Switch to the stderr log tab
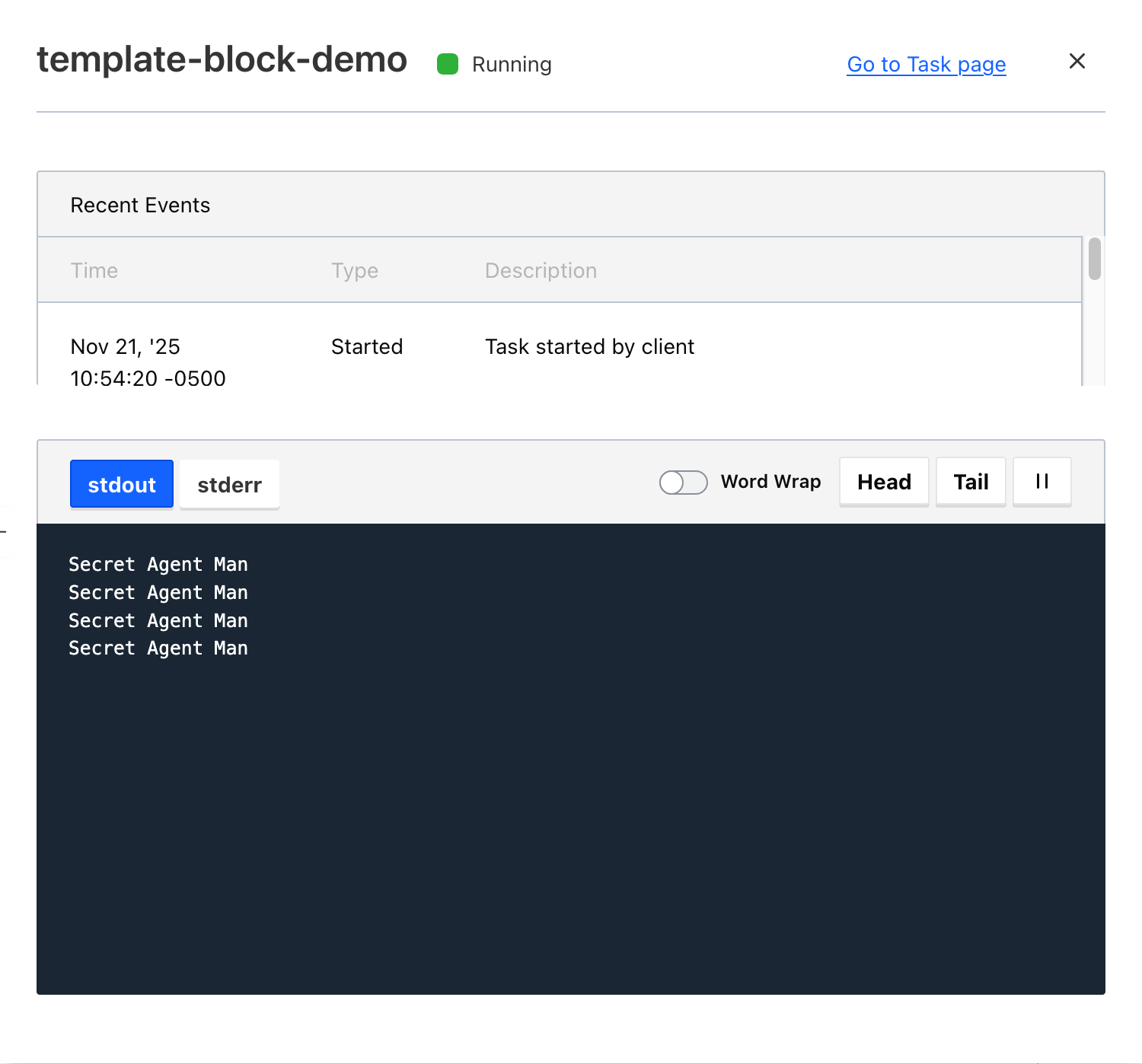 click(x=229, y=484)
